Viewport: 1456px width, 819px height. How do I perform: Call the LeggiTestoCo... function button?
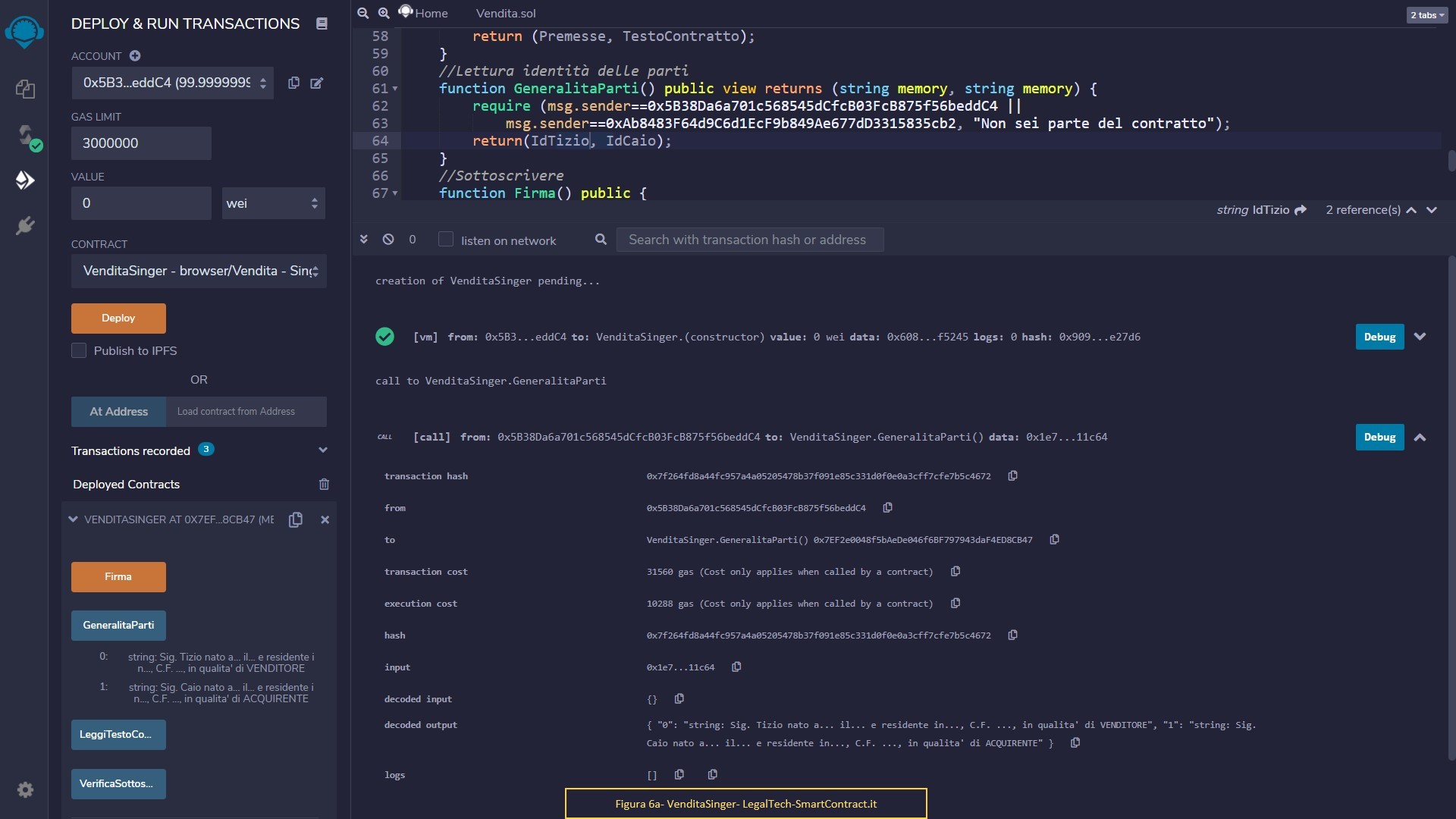coord(118,735)
